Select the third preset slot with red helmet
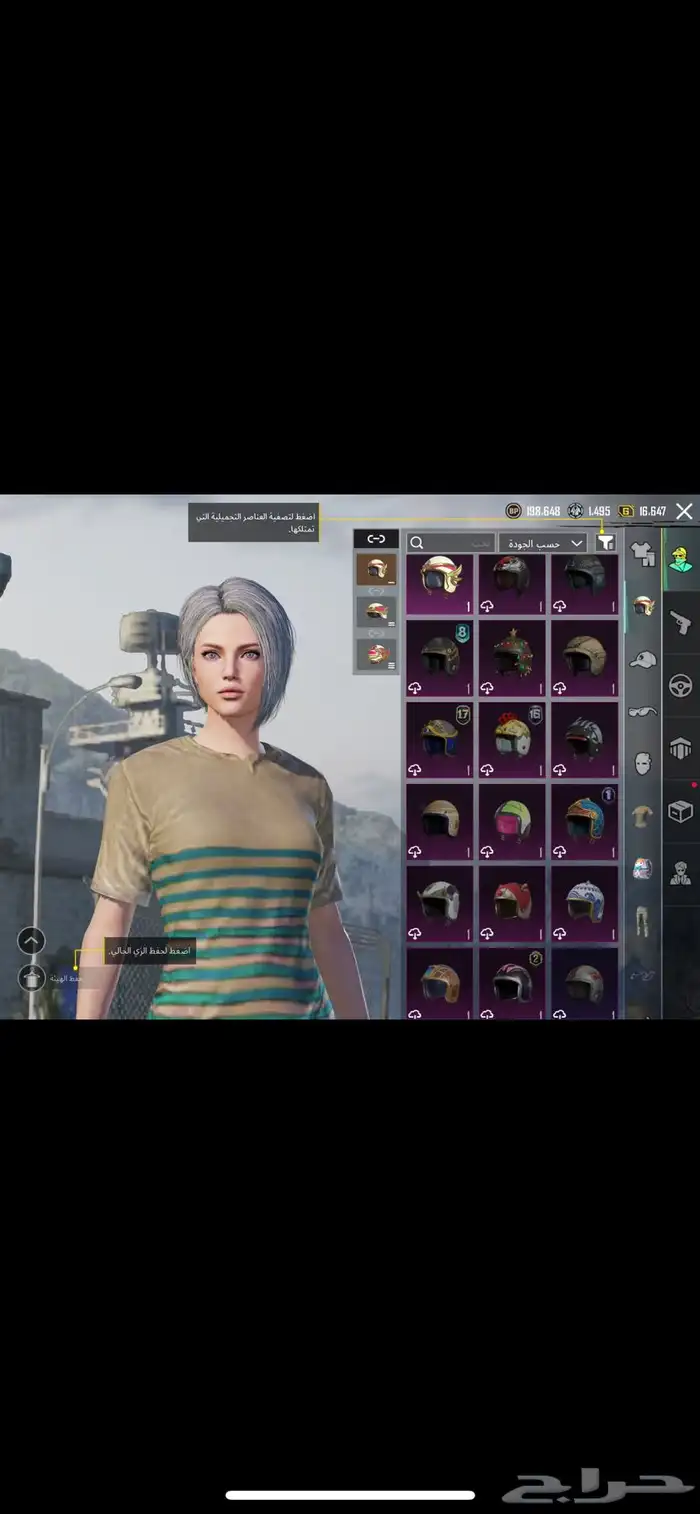700x1514 pixels. click(376, 654)
